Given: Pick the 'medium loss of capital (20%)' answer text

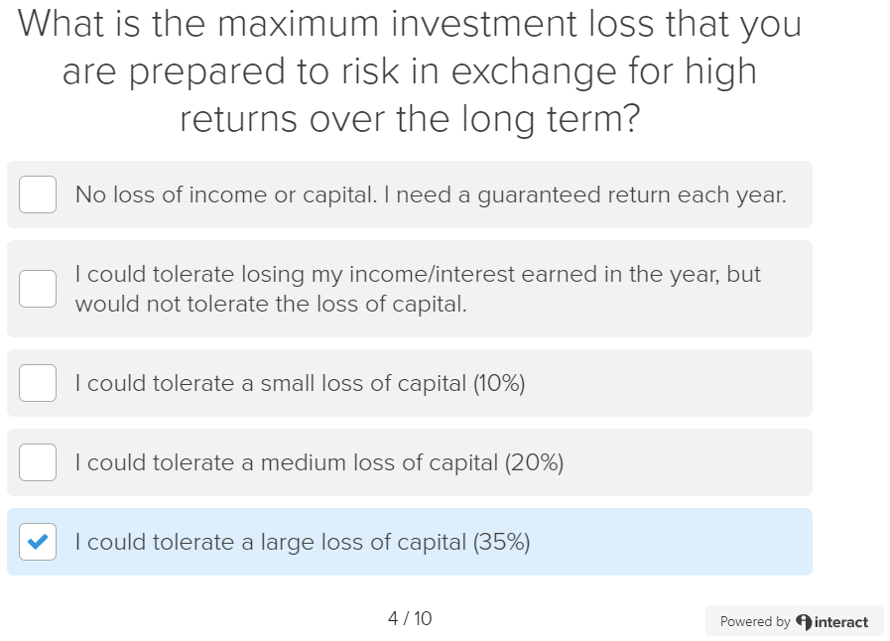Looking at the screenshot, I should (320, 463).
